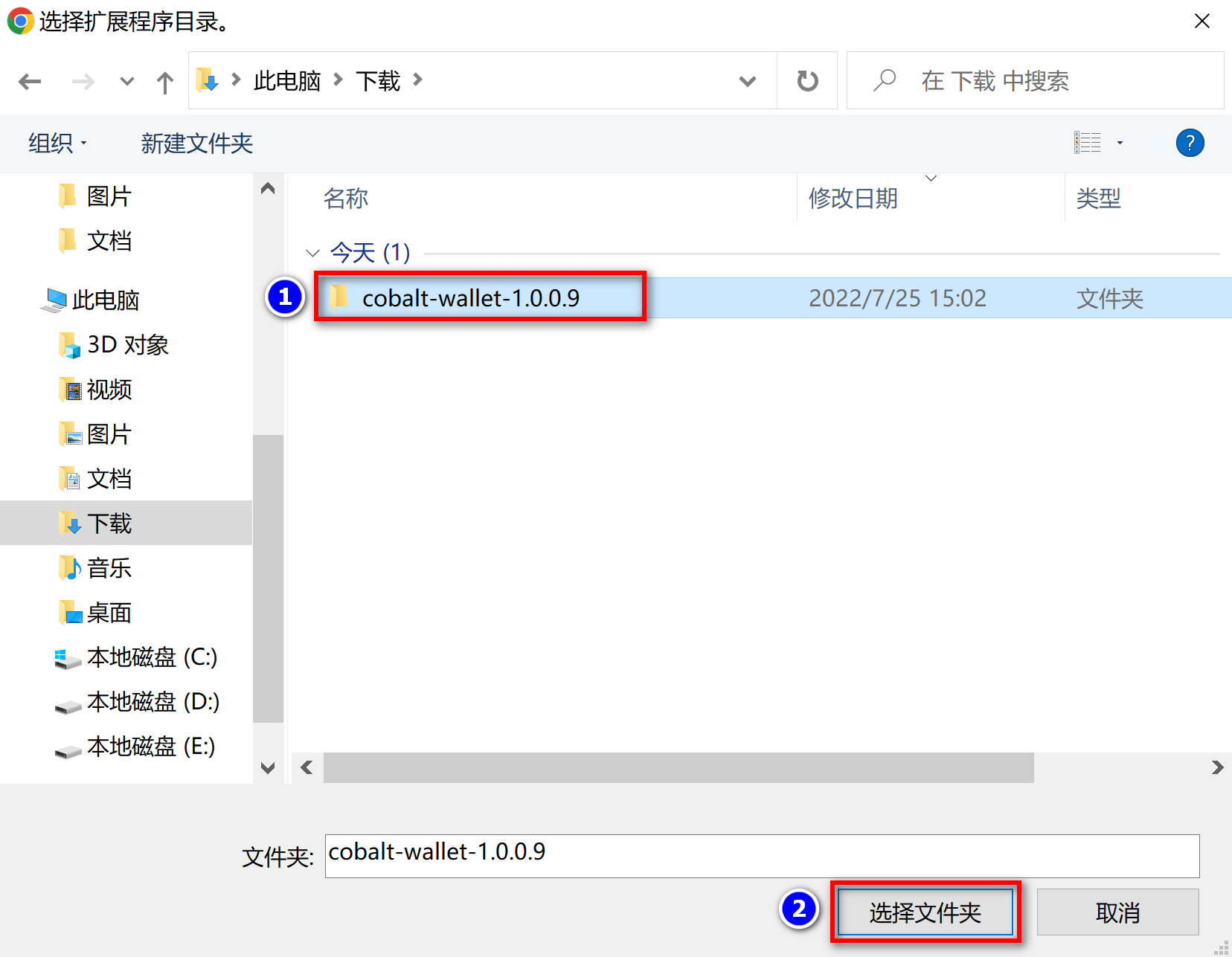Open the view options dropdown arrow
The height and width of the screenshot is (957, 1232).
coord(1120,143)
